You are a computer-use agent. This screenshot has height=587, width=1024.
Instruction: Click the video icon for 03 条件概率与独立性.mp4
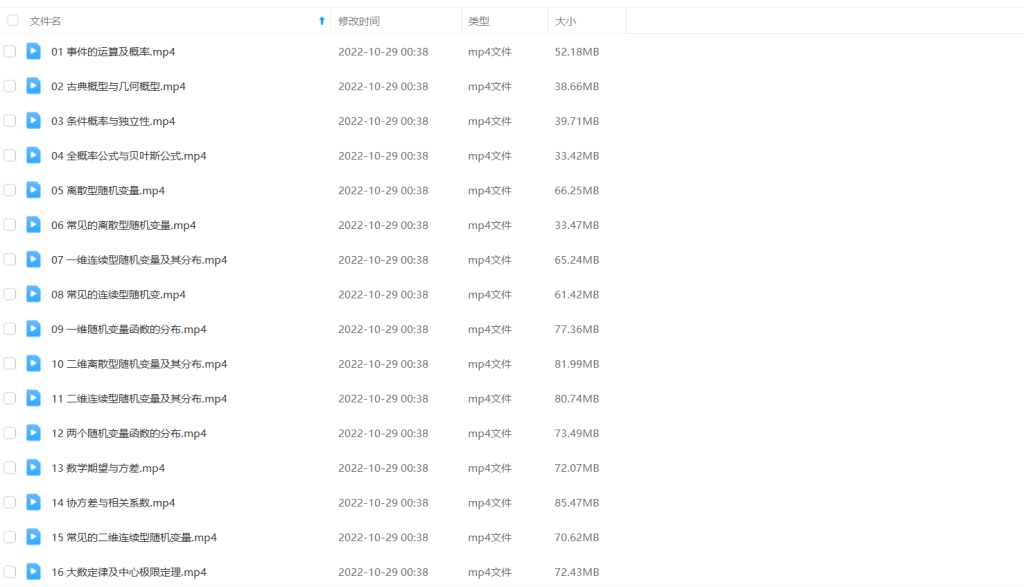coord(34,121)
